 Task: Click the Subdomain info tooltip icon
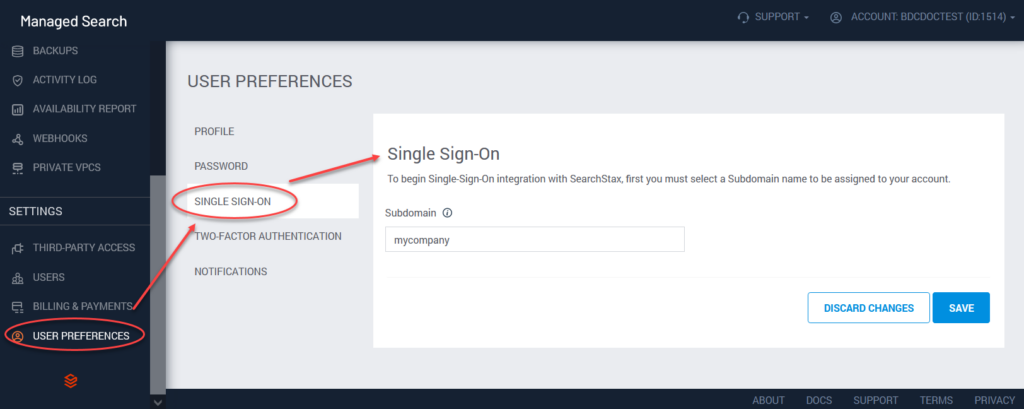448,213
